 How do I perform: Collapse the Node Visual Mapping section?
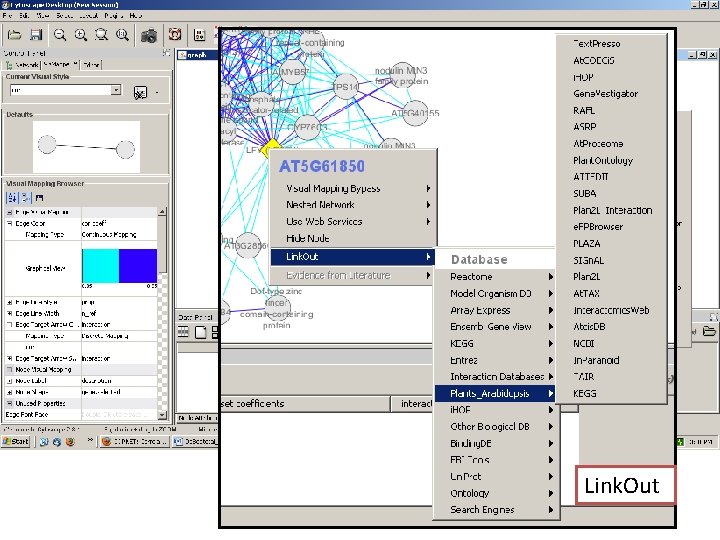point(10,370)
